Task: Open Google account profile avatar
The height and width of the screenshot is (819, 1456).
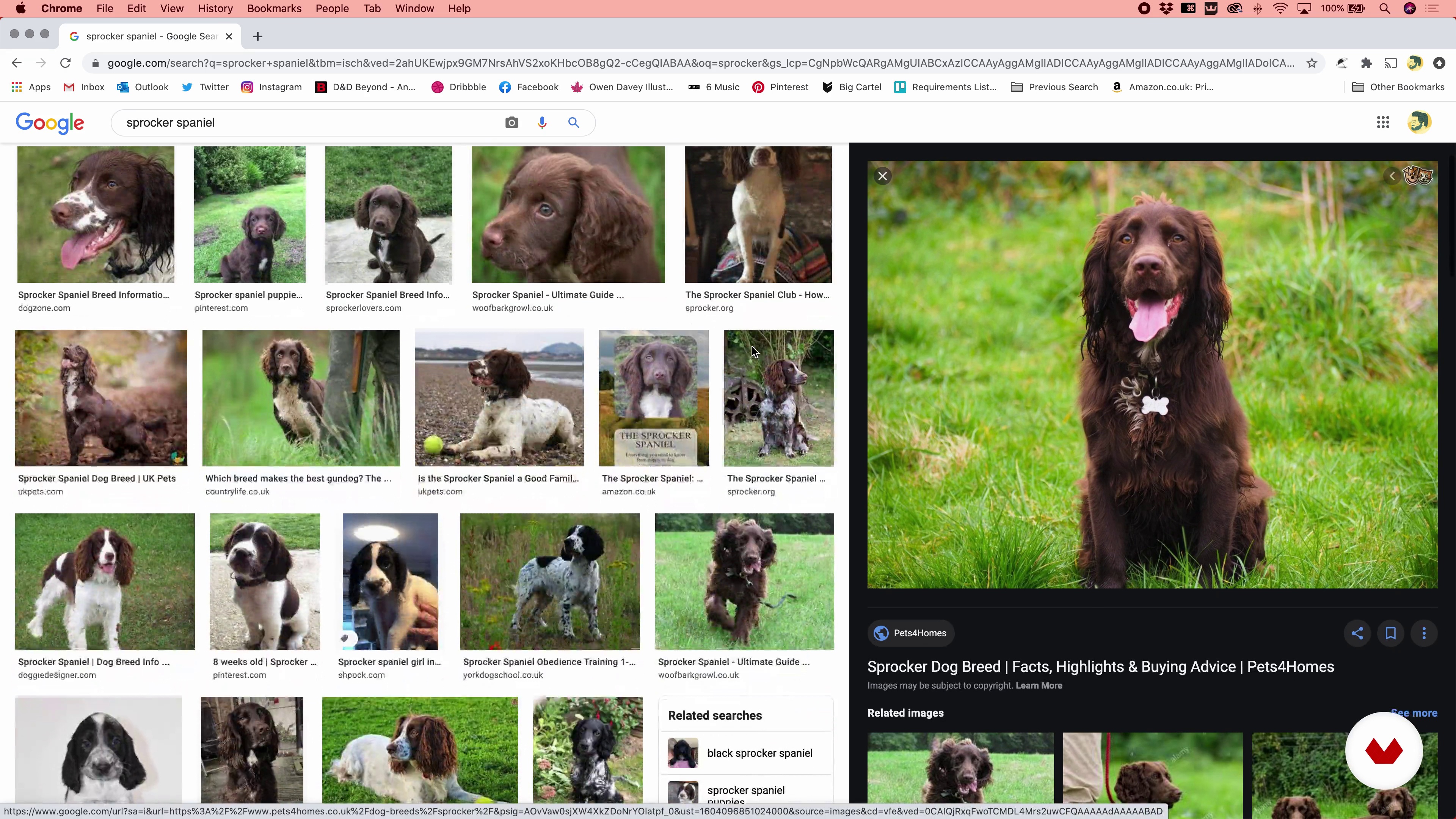Action: tap(1419, 122)
